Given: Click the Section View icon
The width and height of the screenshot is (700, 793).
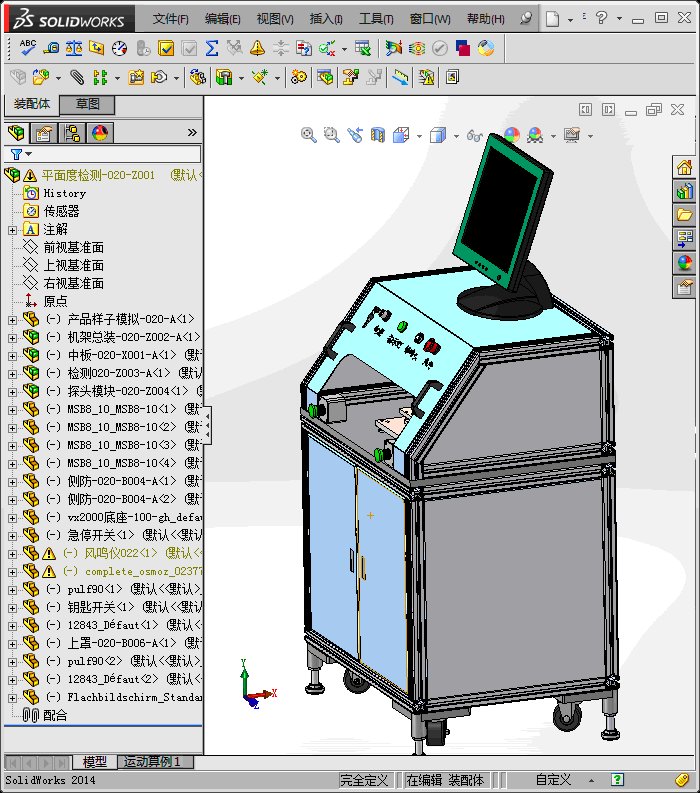Looking at the screenshot, I should tap(378, 135).
